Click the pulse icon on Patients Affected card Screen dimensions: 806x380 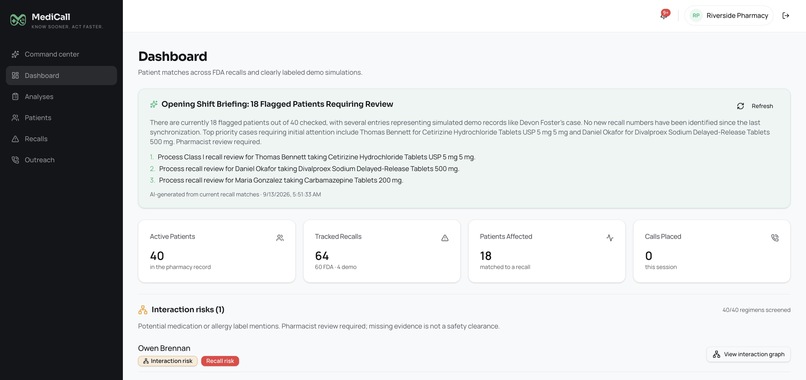[x=610, y=238]
